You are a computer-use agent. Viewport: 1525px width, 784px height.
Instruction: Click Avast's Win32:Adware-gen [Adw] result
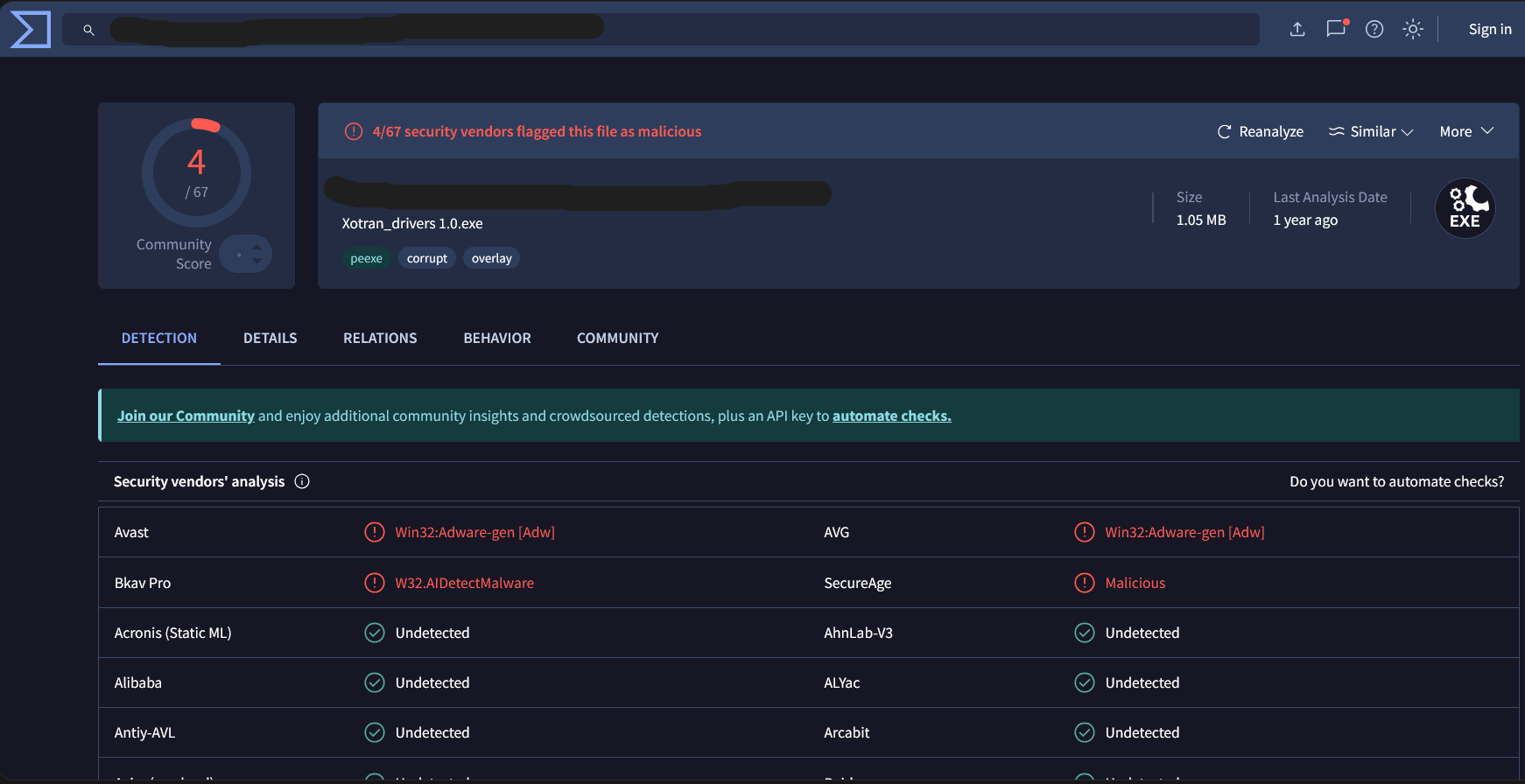pos(475,532)
